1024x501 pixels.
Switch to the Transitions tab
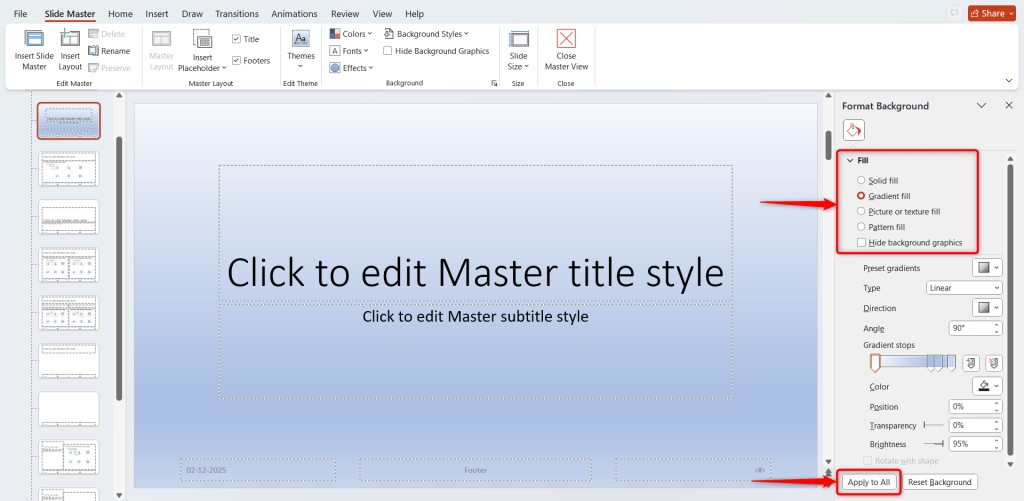click(236, 14)
